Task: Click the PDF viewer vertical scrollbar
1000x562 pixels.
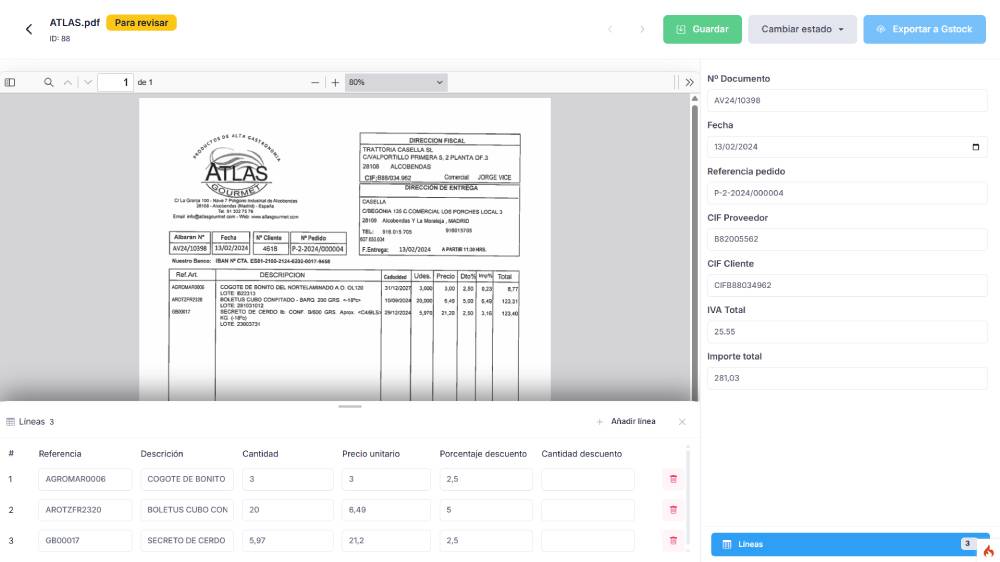Action: pyautogui.click(x=695, y=252)
